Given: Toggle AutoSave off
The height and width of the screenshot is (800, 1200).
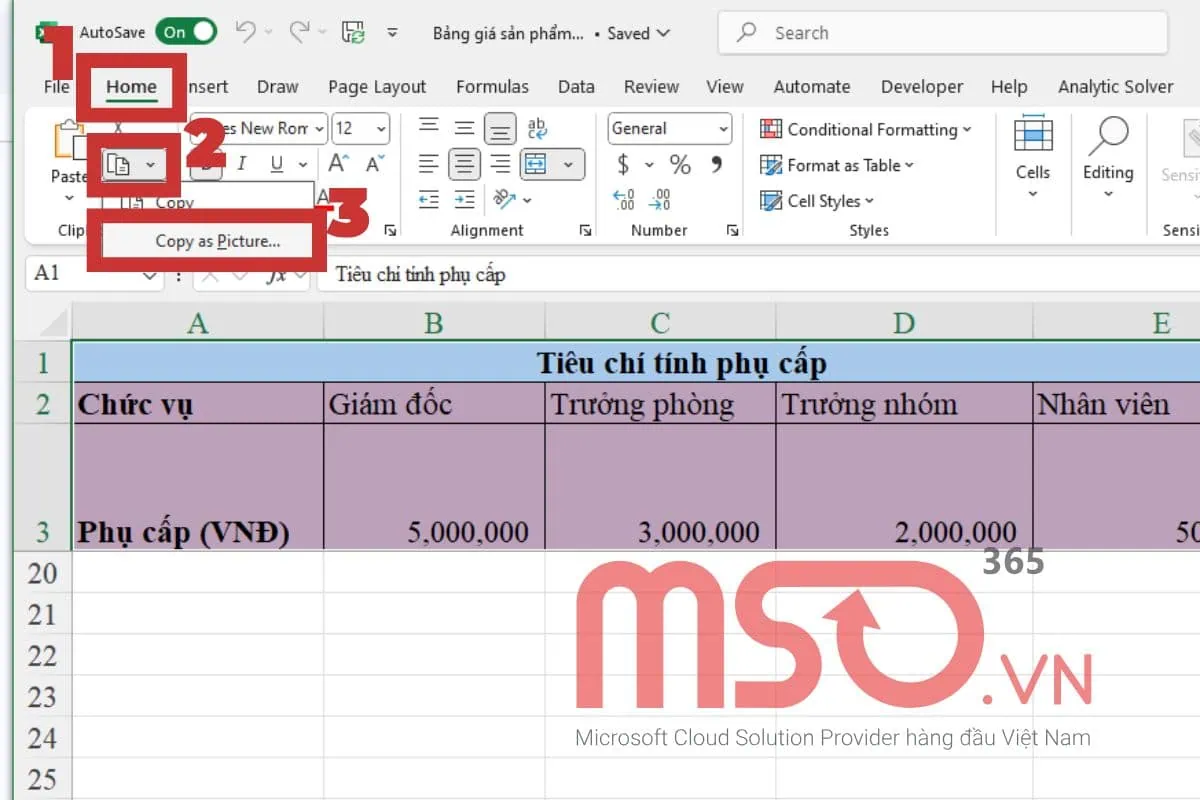Looking at the screenshot, I should [186, 31].
